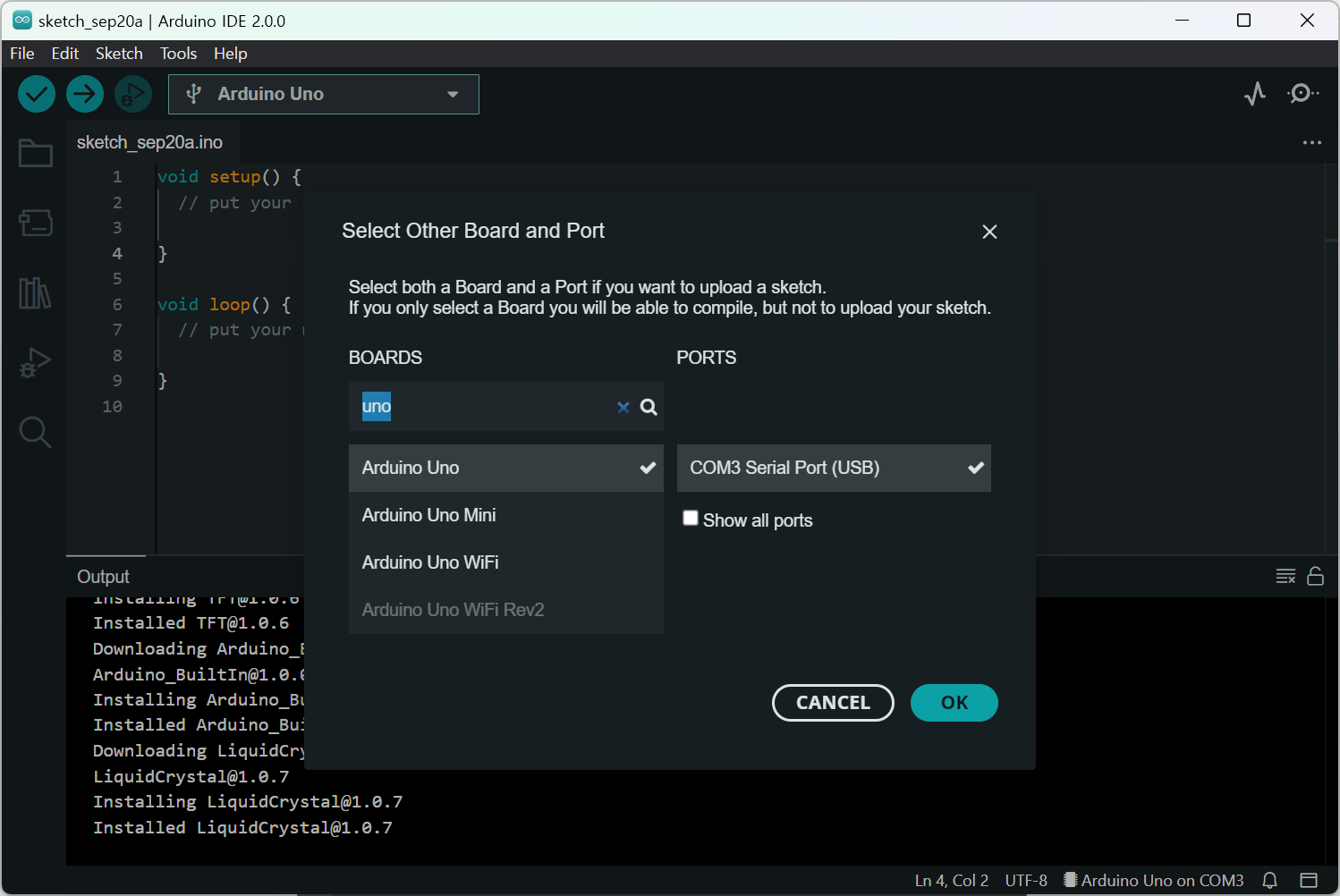Click the void loop() code line
The image size is (1340, 896).
225,305
